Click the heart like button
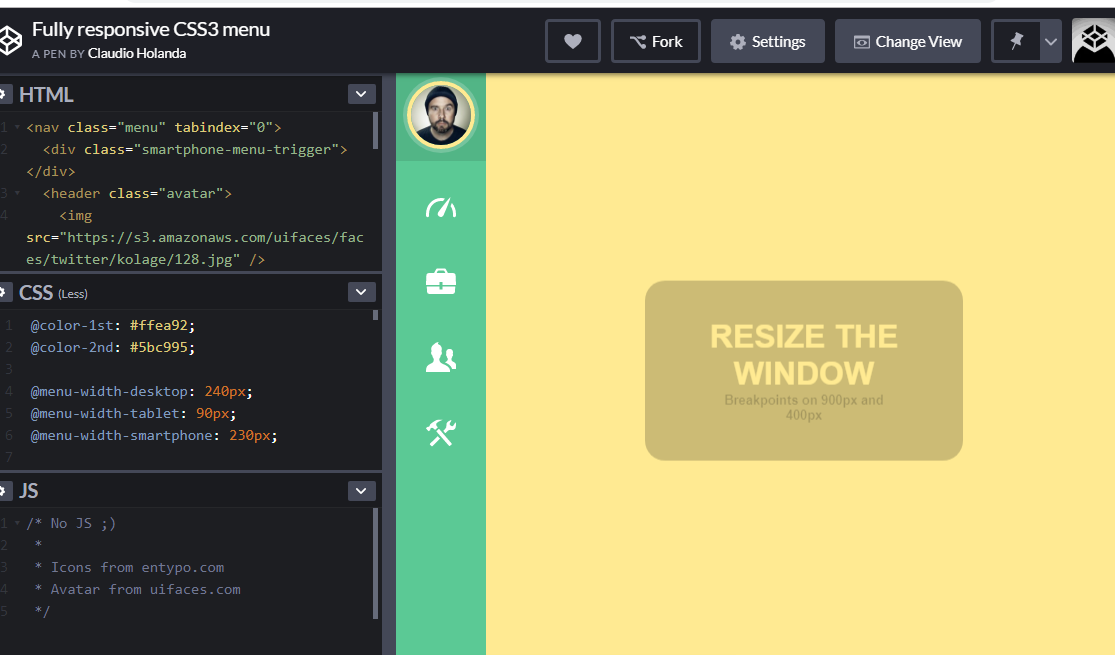 click(572, 41)
